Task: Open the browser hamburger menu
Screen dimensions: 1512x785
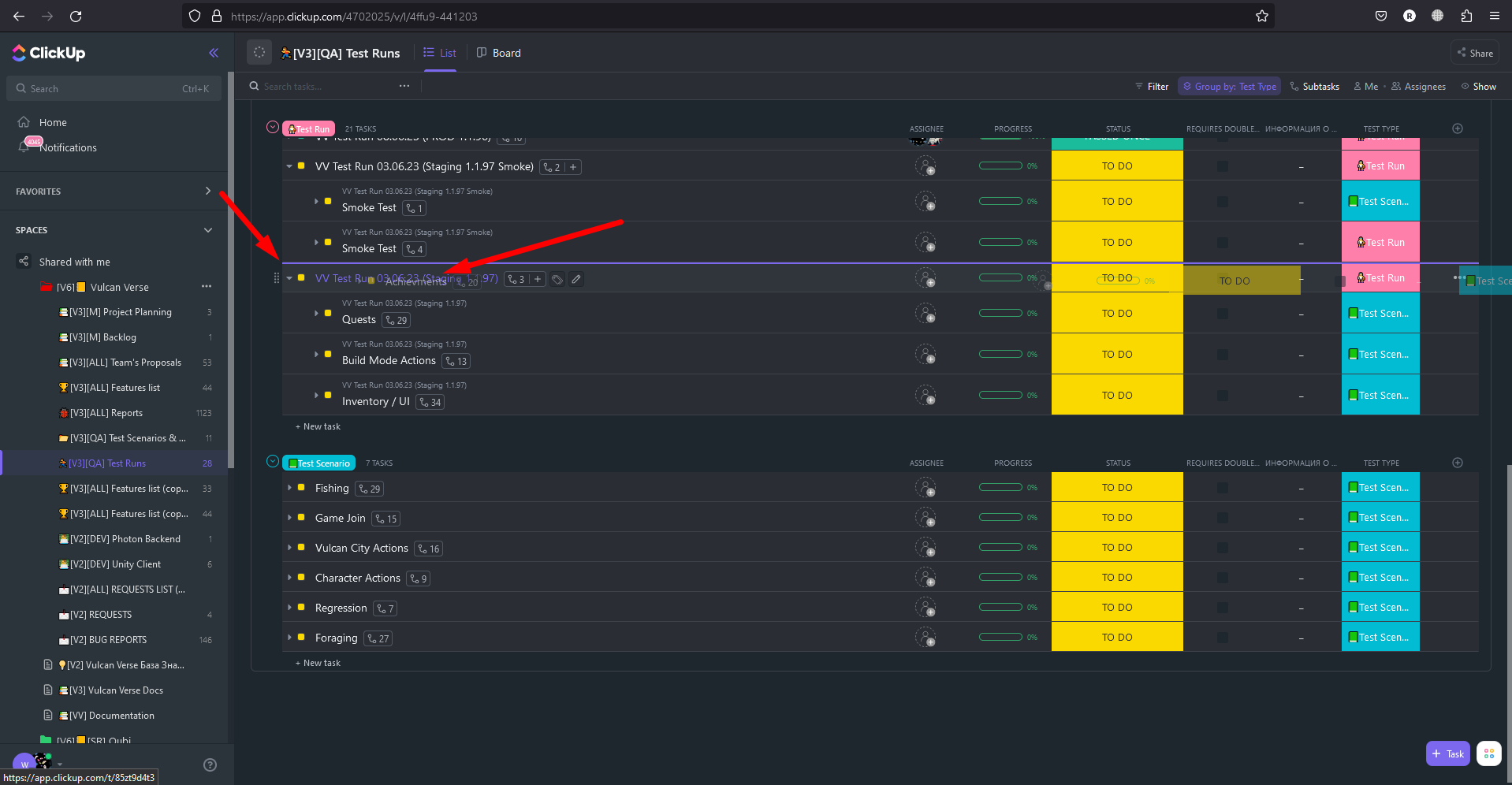Action: (x=1495, y=16)
